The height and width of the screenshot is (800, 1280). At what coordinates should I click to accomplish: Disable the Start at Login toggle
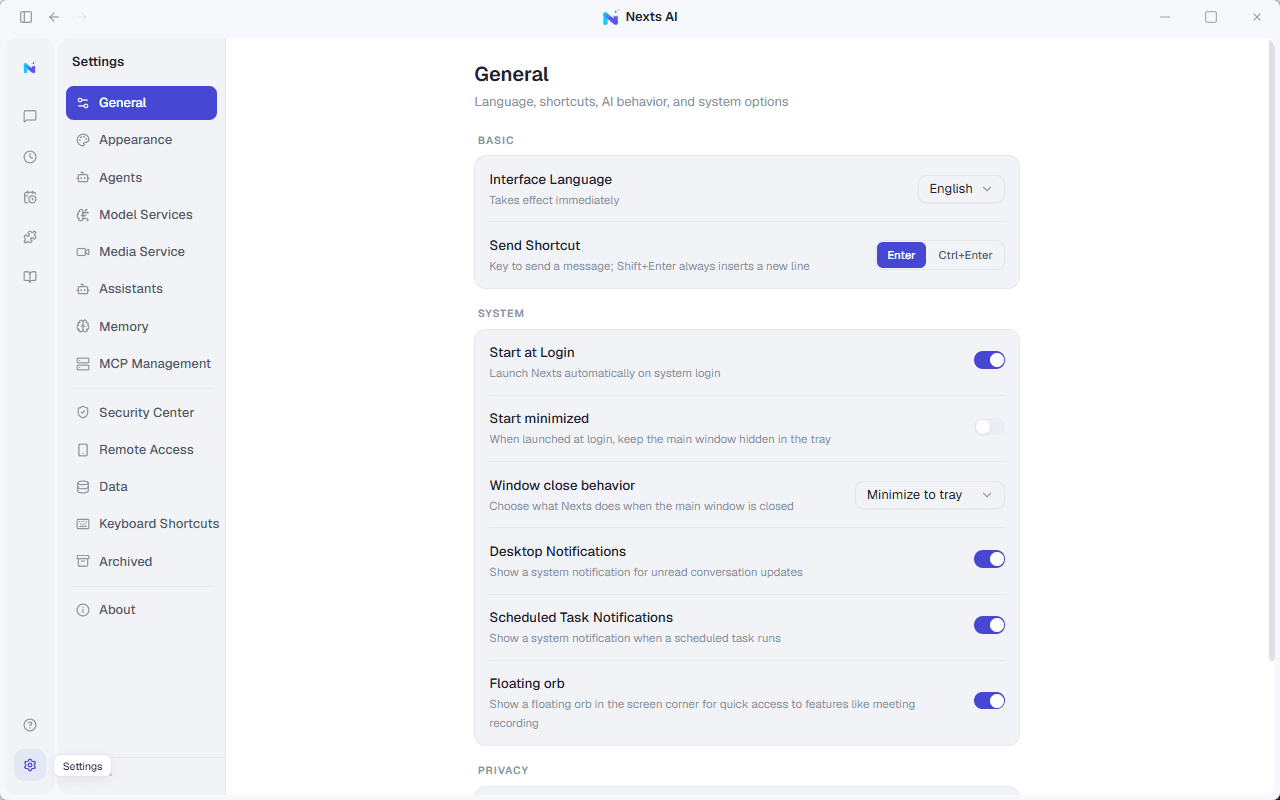[989, 360]
